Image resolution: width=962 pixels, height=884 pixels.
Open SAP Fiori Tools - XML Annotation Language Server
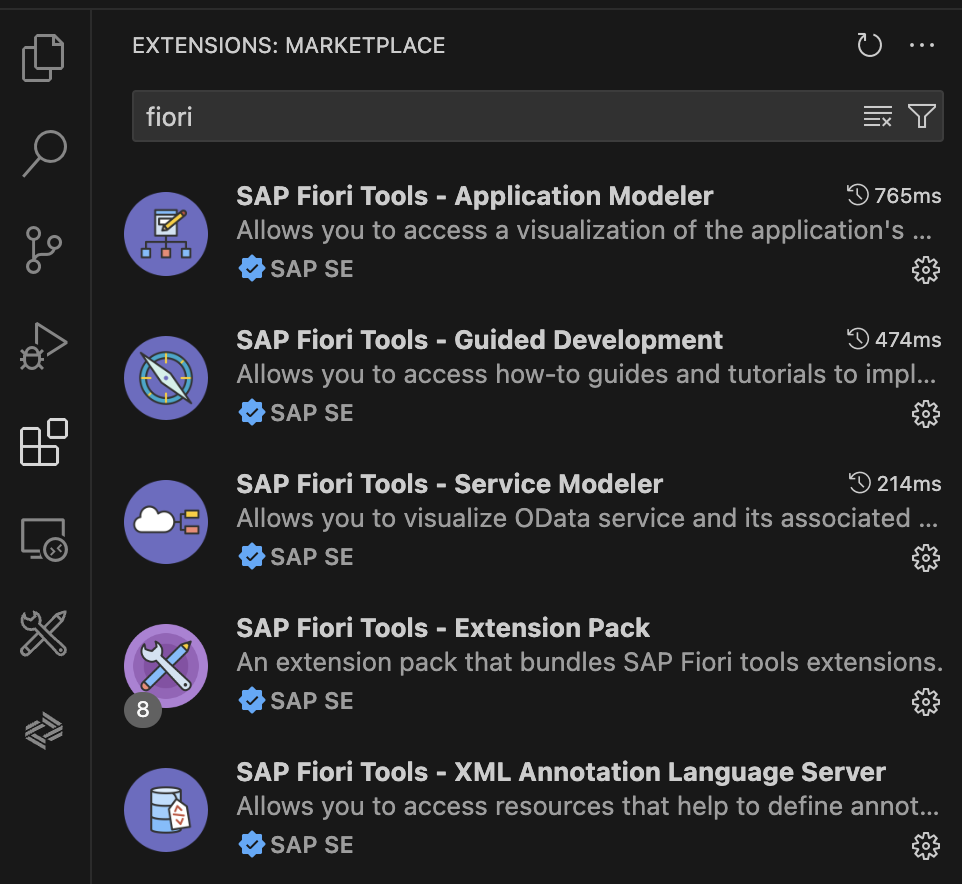[x=560, y=772]
